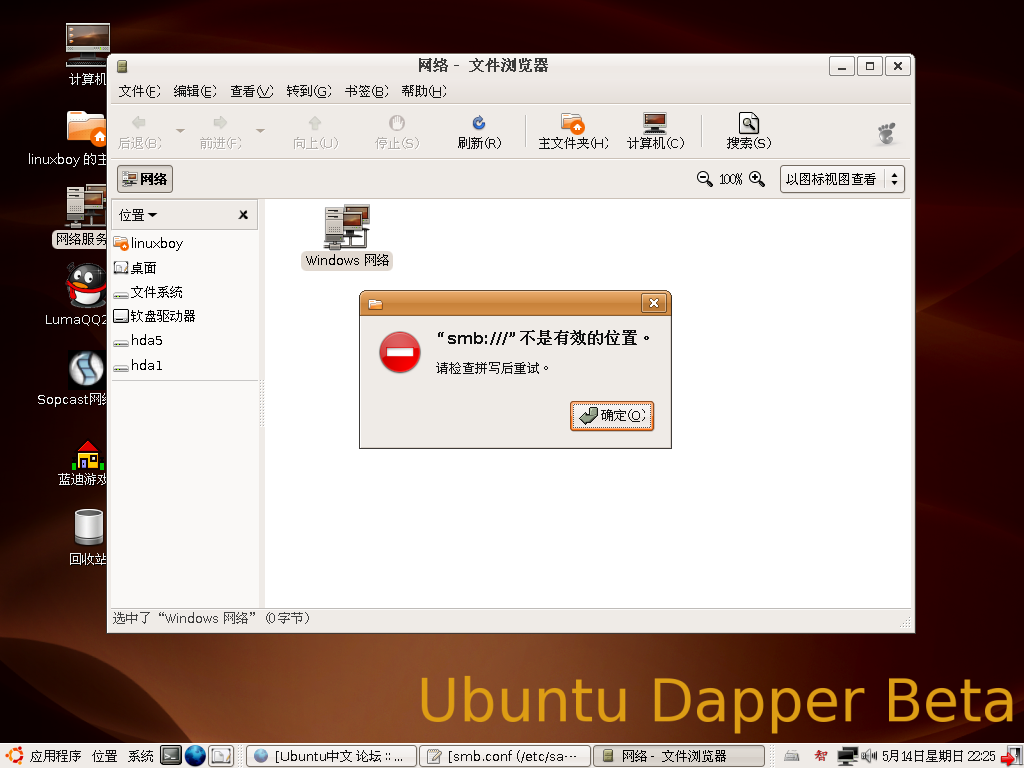The width and height of the screenshot is (1024, 768).
Task: Click the Sopcast desktop icon
Action: point(87,368)
